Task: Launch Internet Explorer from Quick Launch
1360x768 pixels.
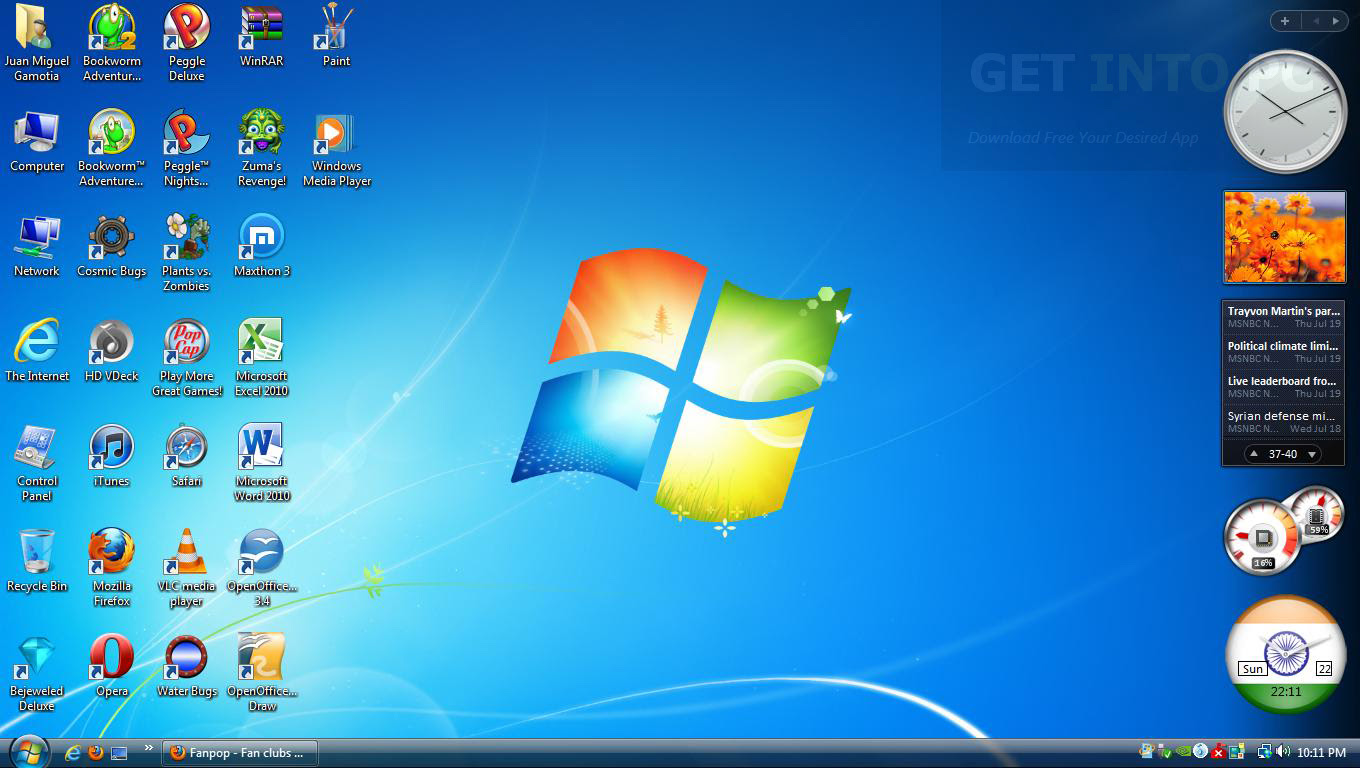Action: pos(72,752)
